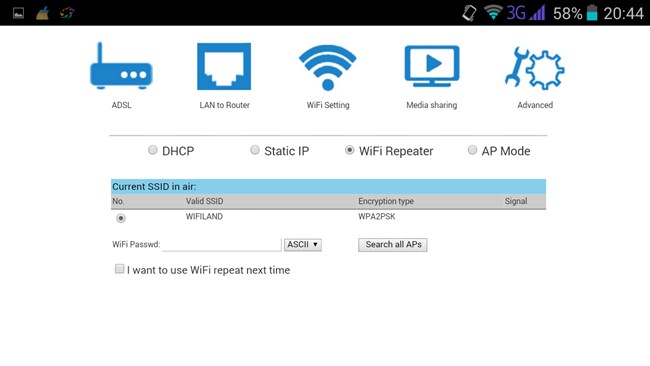Tap the colorful swirl notification icon
This screenshot has height=366, width=650.
67,13
